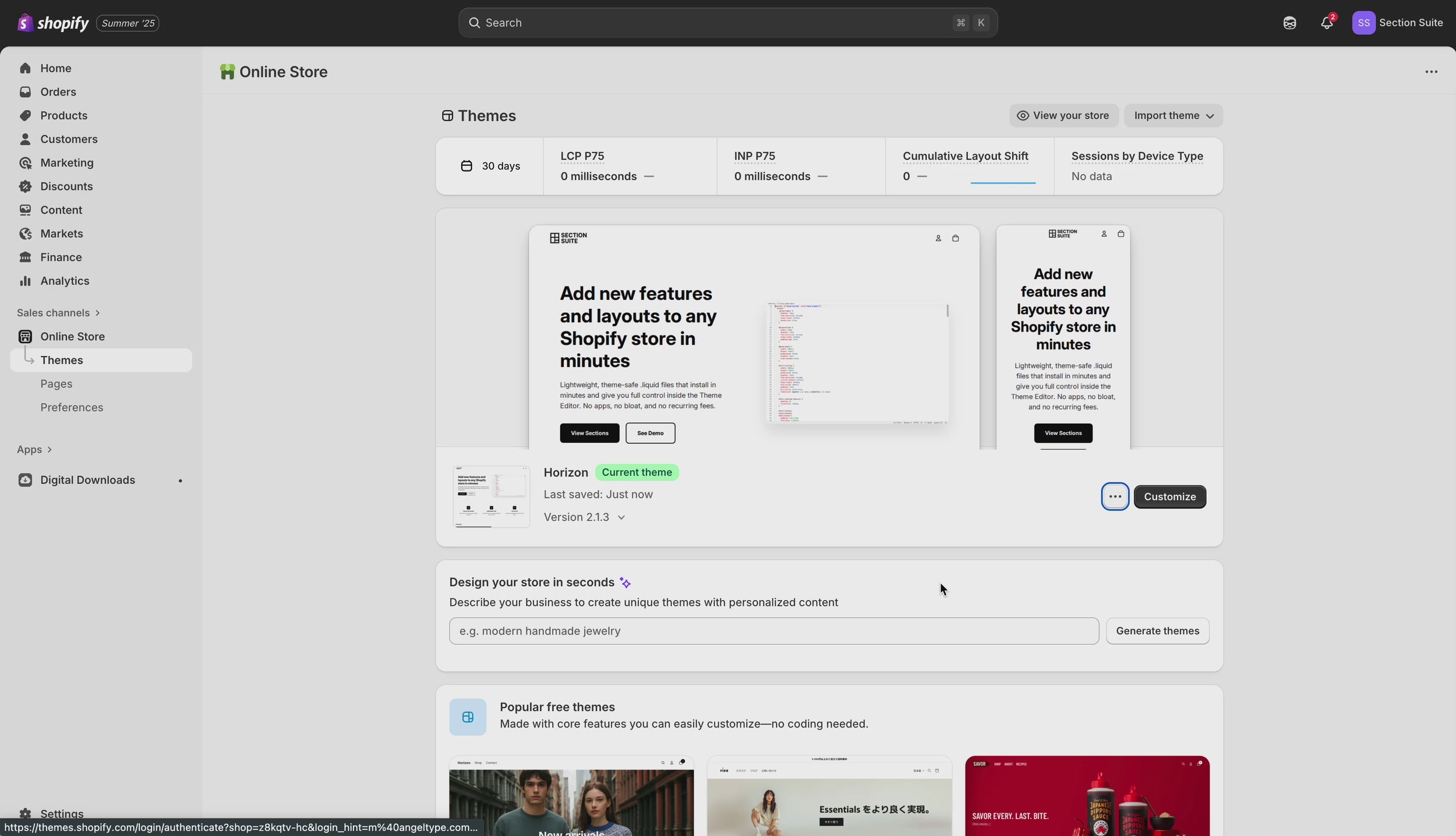The height and width of the screenshot is (836, 1456).
Task: Click the mobile theme preview image
Action: pos(1063,337)
